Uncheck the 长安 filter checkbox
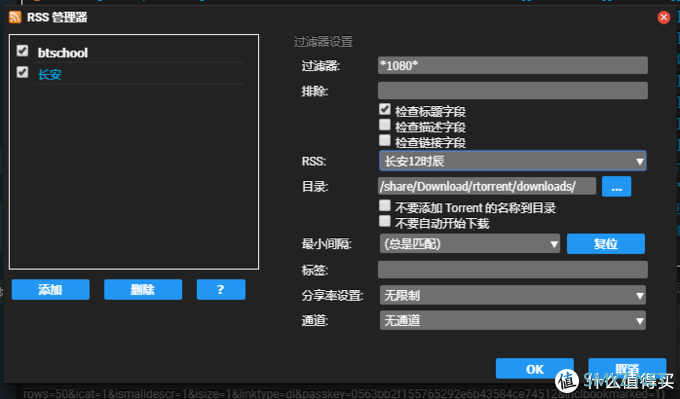 click(x=23, y=72)
